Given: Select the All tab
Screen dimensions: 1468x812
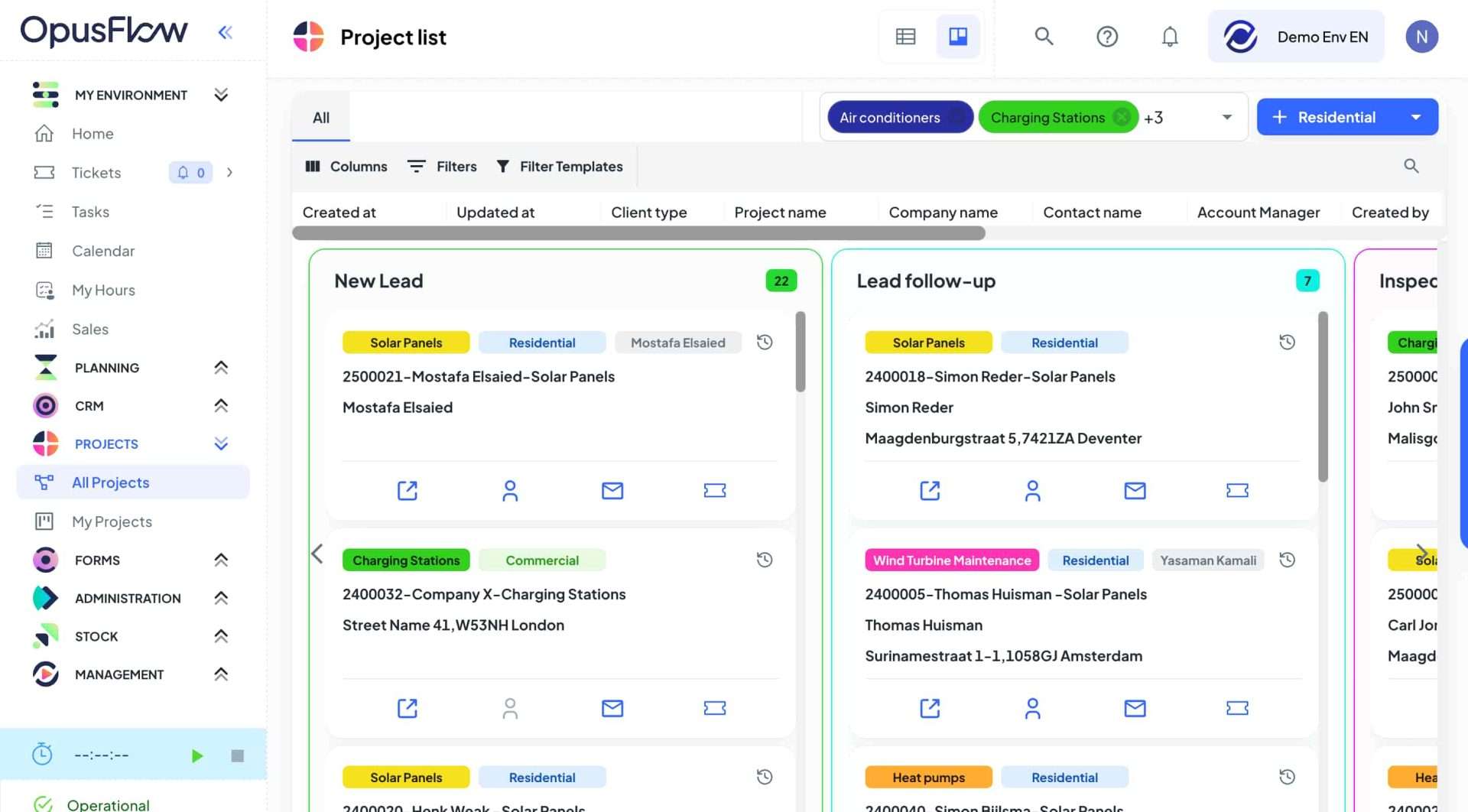Looking at the screenshot, I should coord(321,118).
